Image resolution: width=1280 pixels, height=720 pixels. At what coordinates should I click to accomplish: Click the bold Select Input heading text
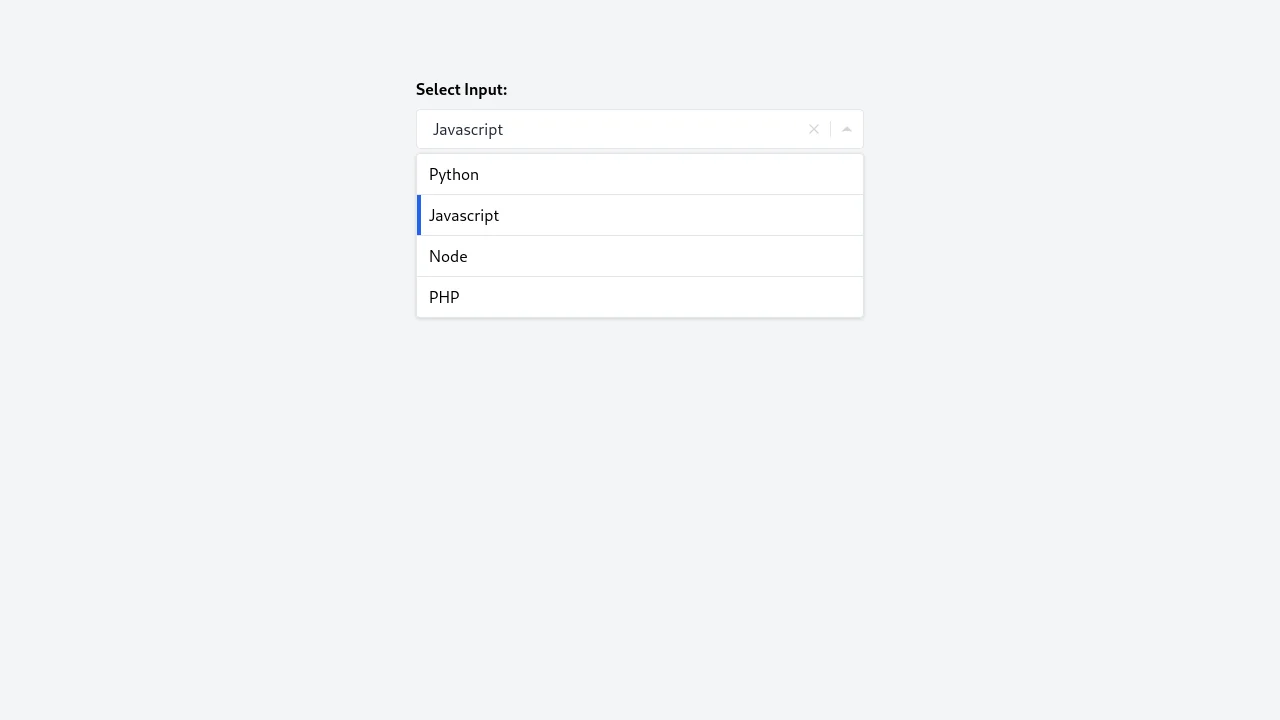[461, 89]
